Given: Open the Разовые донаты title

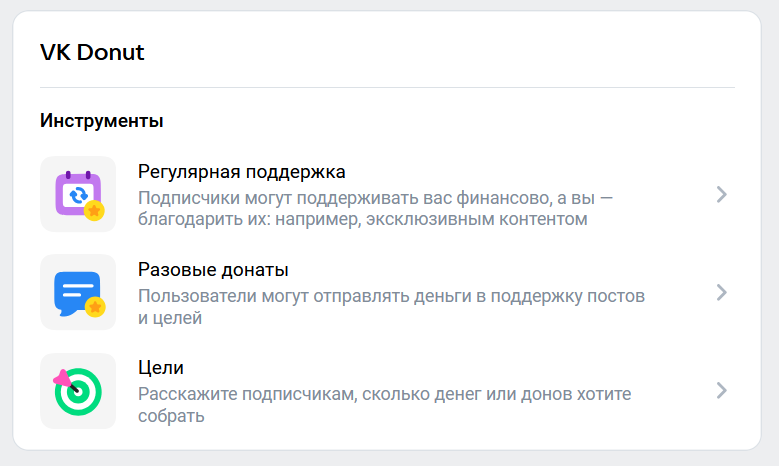Looking at the screenshot, I should tap(213, 270).
